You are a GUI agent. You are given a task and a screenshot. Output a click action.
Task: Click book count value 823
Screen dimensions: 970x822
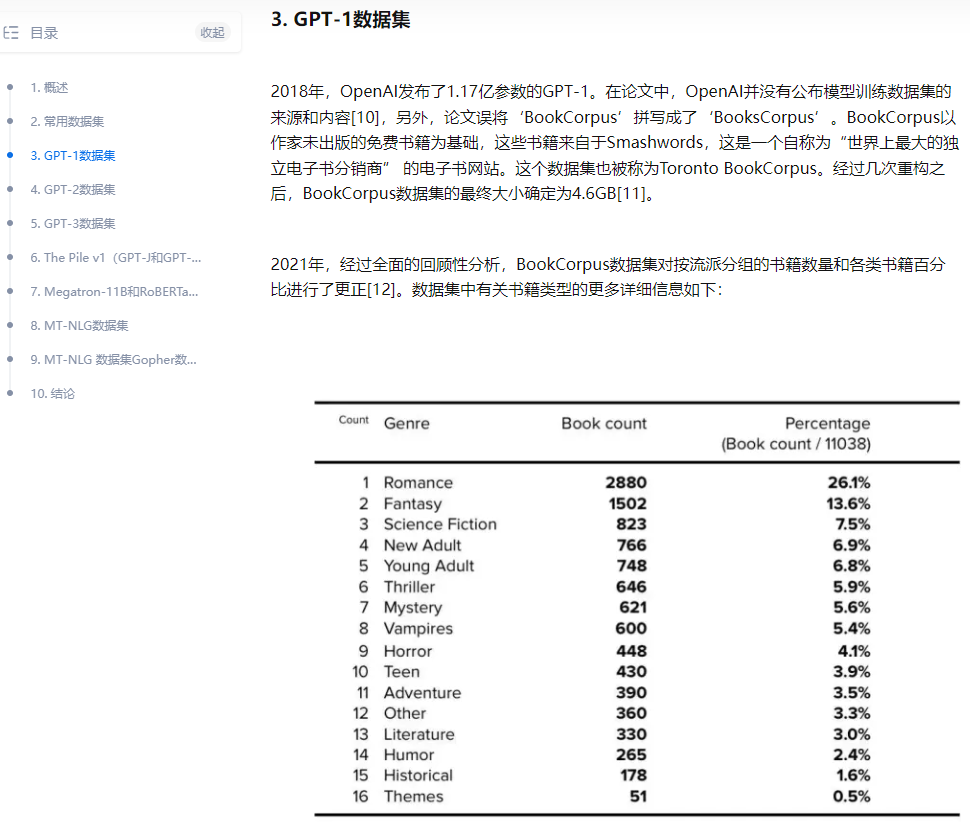click(631, 524)
